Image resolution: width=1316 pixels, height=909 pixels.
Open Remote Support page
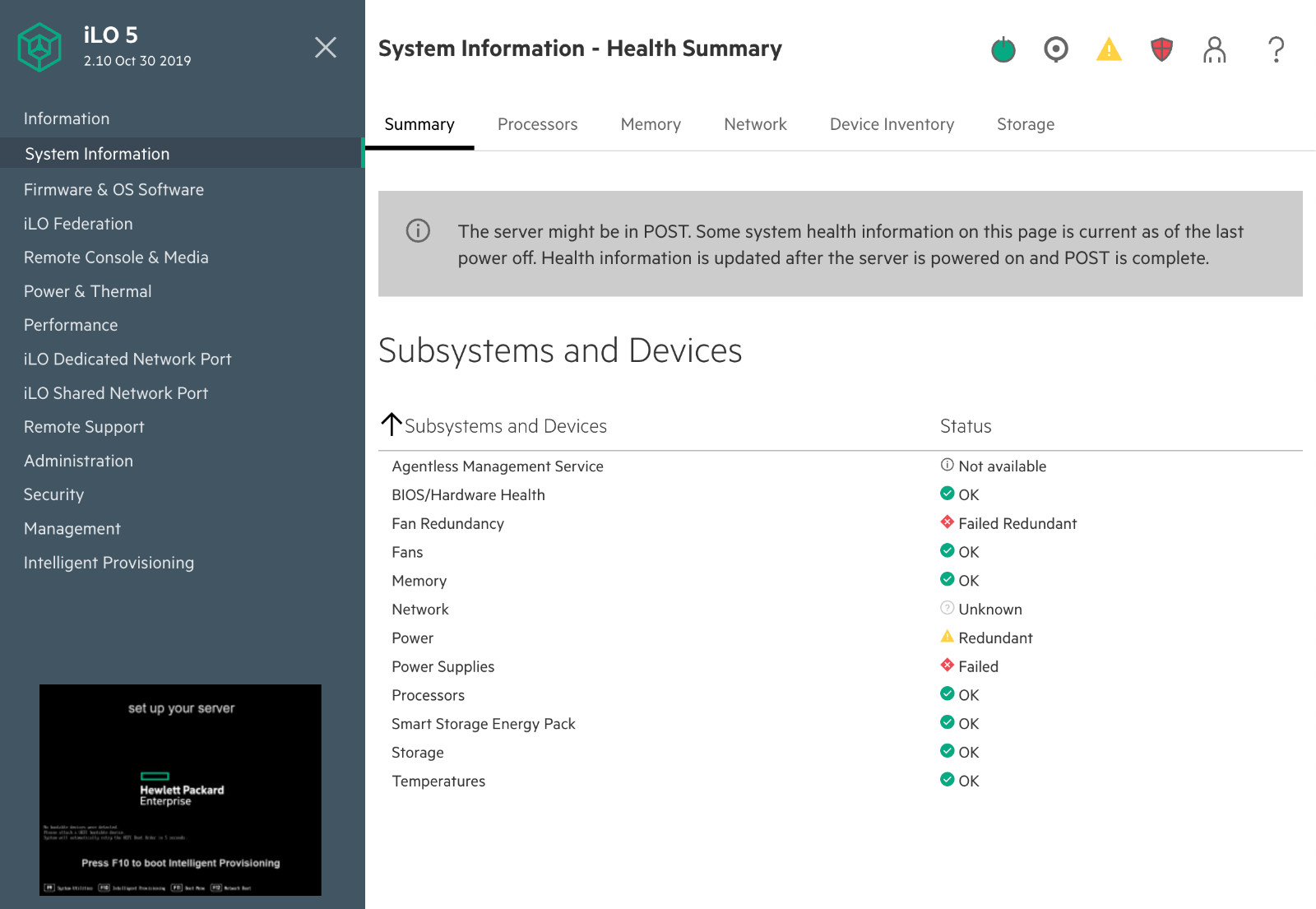pos(84,427)
